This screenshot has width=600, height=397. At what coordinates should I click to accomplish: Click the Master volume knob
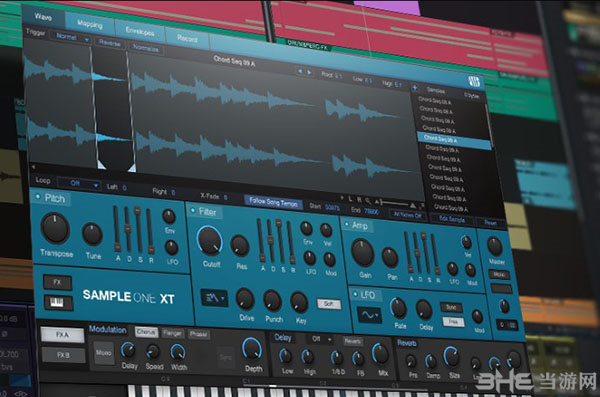click(495, 246)
